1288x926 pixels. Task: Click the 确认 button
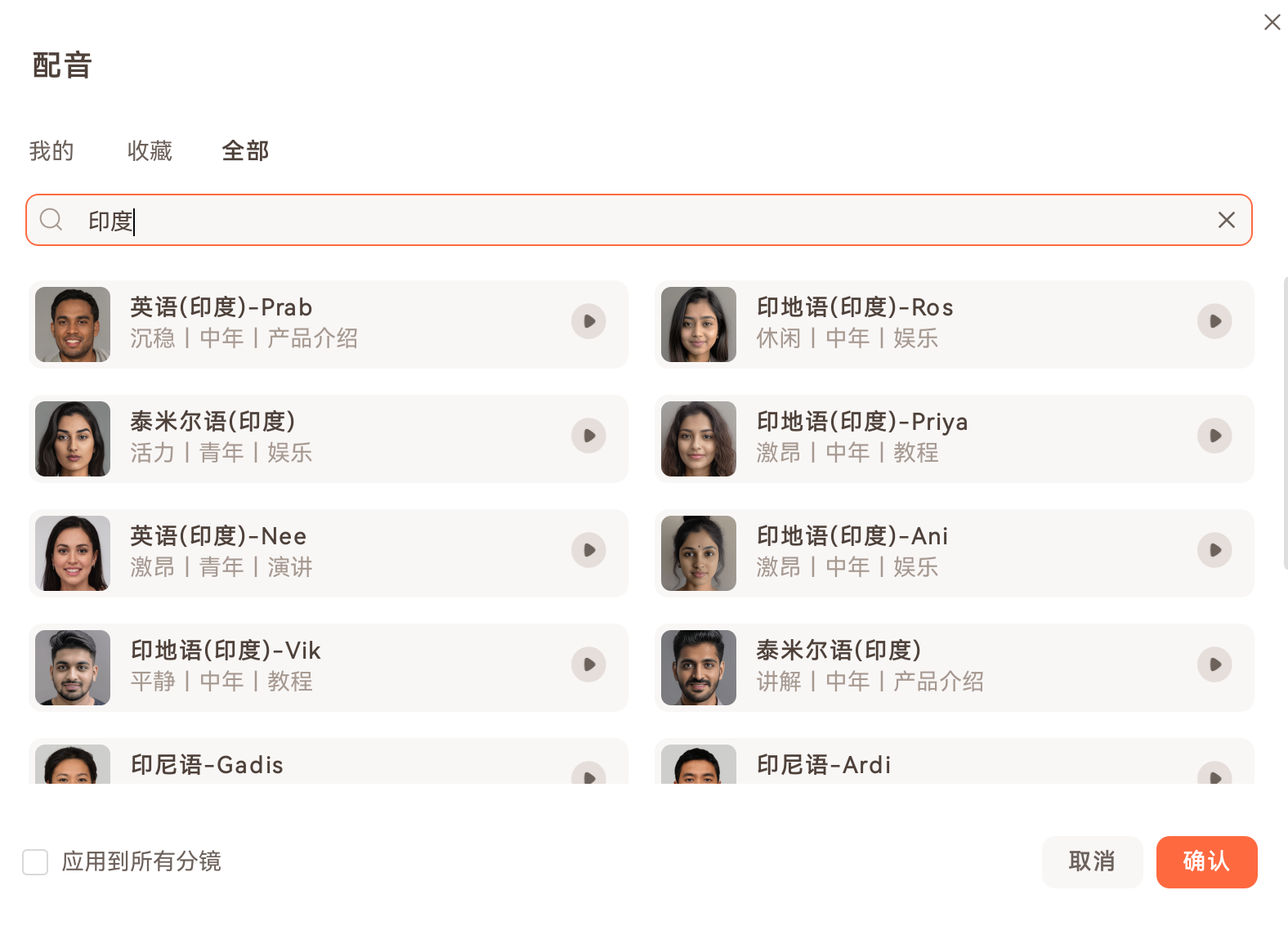tap(1206, 861)
